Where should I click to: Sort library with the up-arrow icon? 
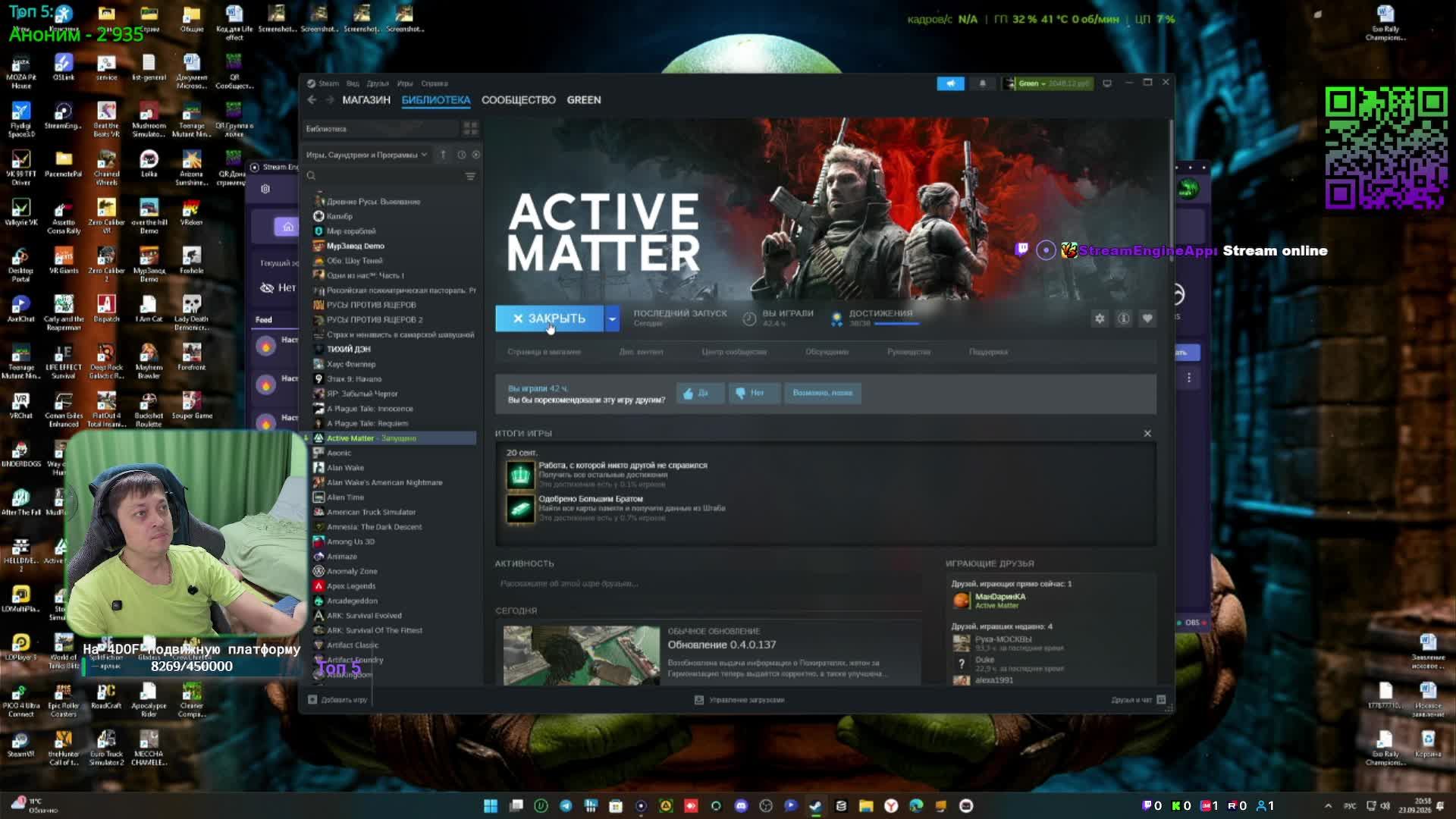(444, 155)
